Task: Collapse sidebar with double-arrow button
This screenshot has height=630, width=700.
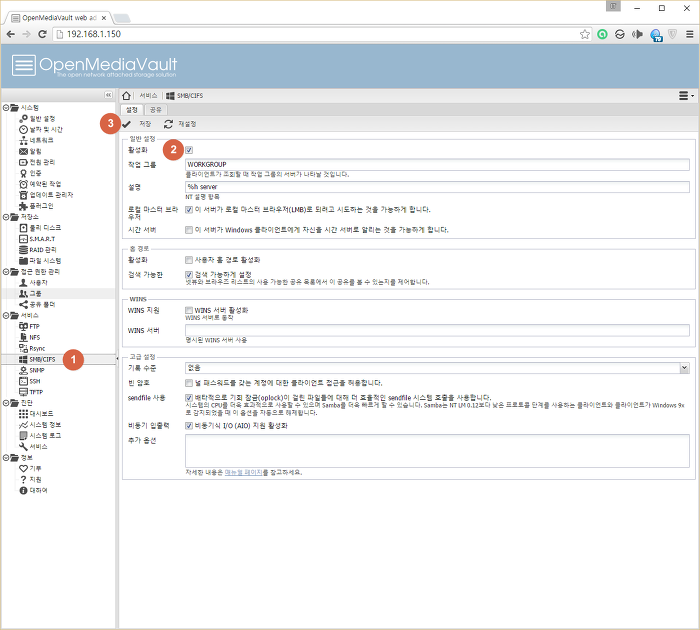Action: point(108,95)
